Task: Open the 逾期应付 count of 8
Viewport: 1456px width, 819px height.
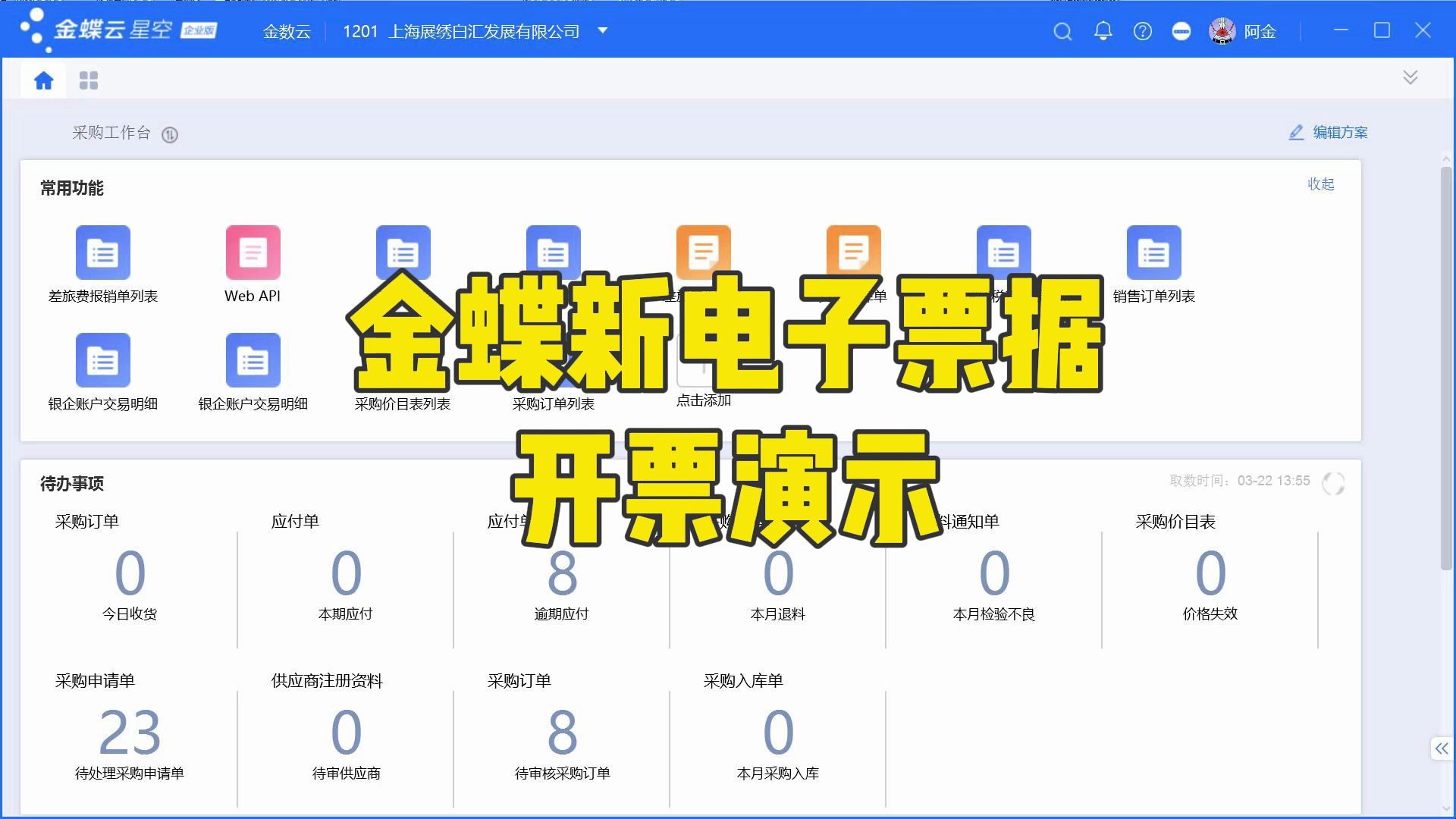Action: [562, 573]
